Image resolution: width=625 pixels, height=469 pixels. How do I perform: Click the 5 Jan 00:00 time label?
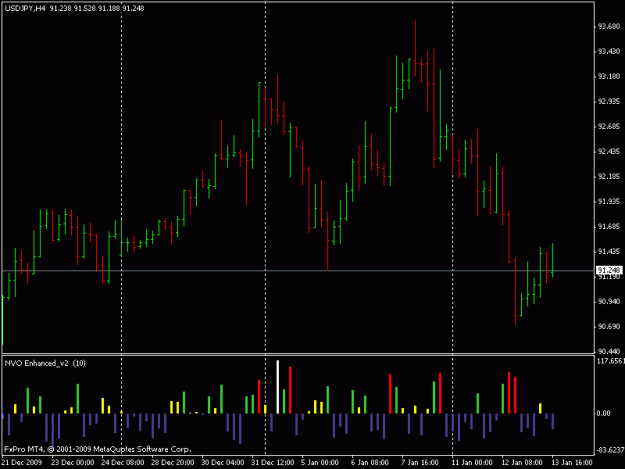[320, 463]
